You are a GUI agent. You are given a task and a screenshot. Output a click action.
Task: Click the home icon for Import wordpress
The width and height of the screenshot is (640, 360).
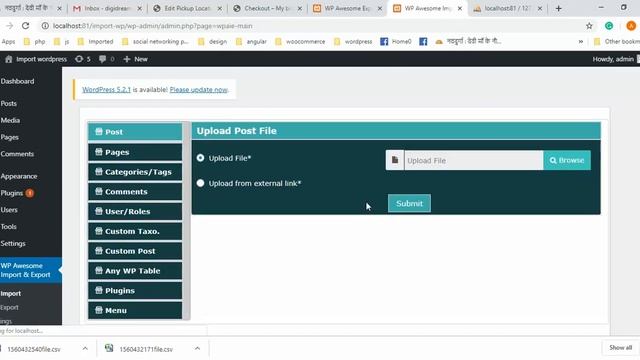[x=9, y=59]
